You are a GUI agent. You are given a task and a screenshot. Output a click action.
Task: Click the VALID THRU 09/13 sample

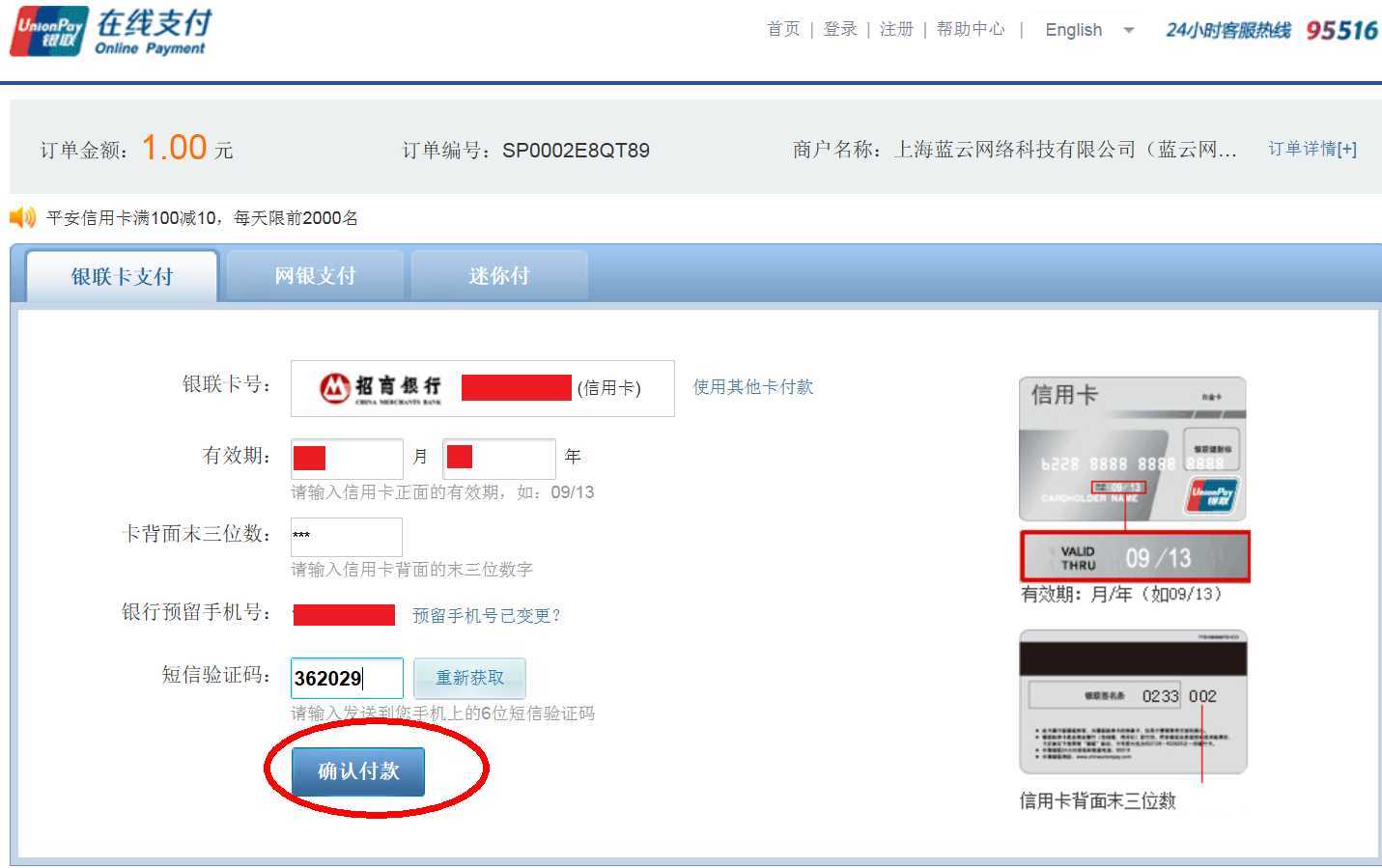pos(1135,556)
